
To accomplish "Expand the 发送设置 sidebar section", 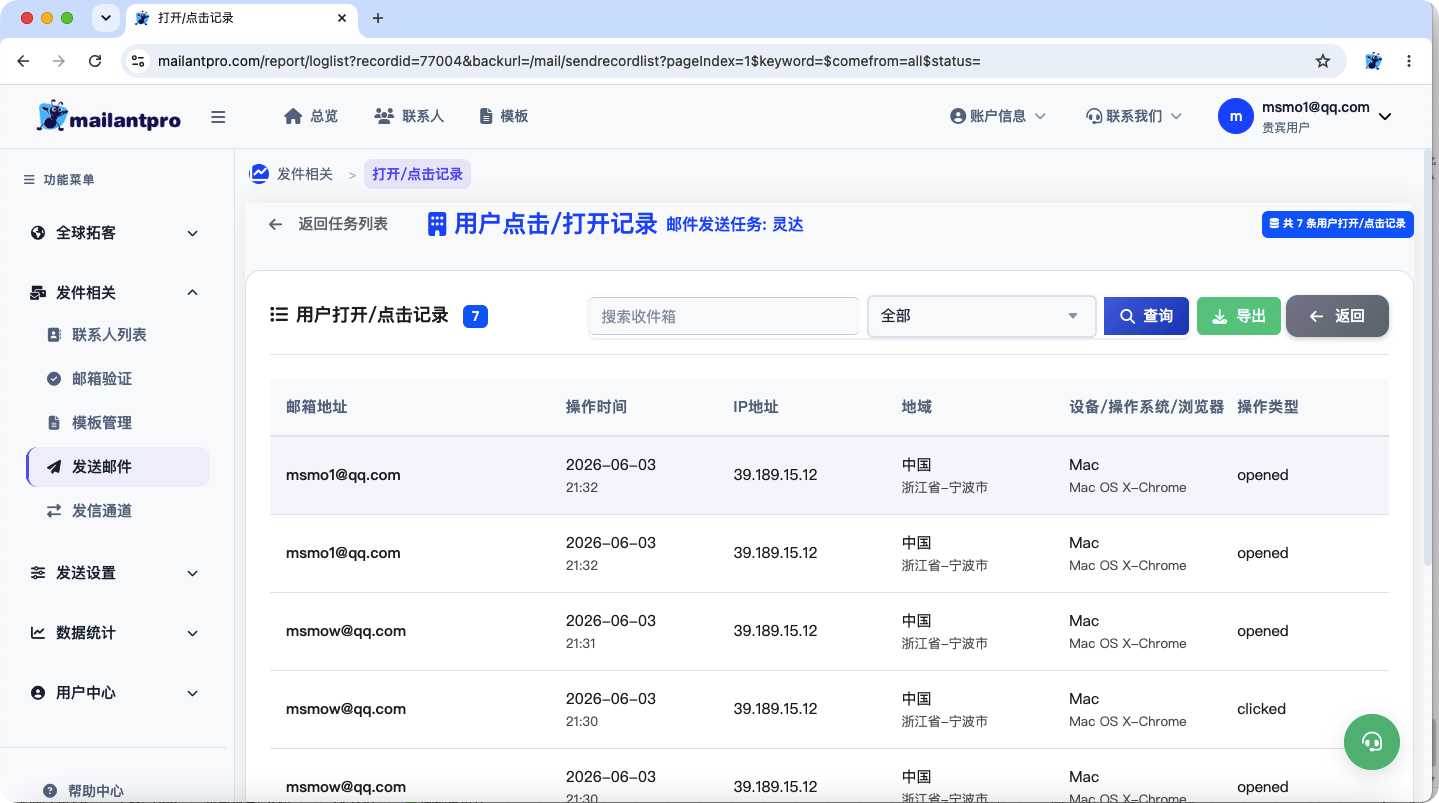I will (115, 573).
